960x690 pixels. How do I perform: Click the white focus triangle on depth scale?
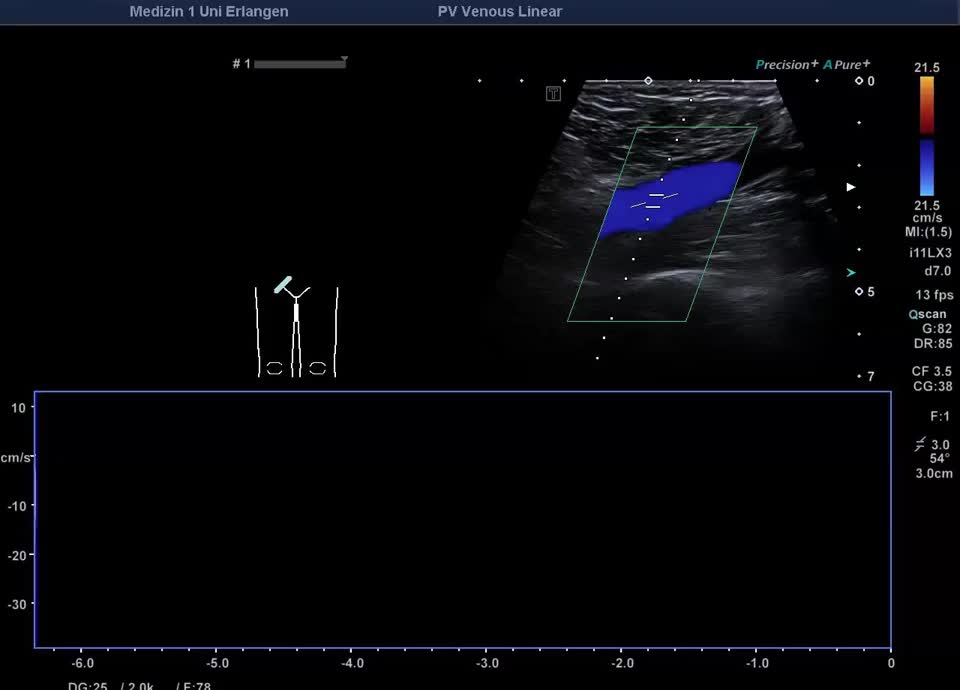(851, 187)
